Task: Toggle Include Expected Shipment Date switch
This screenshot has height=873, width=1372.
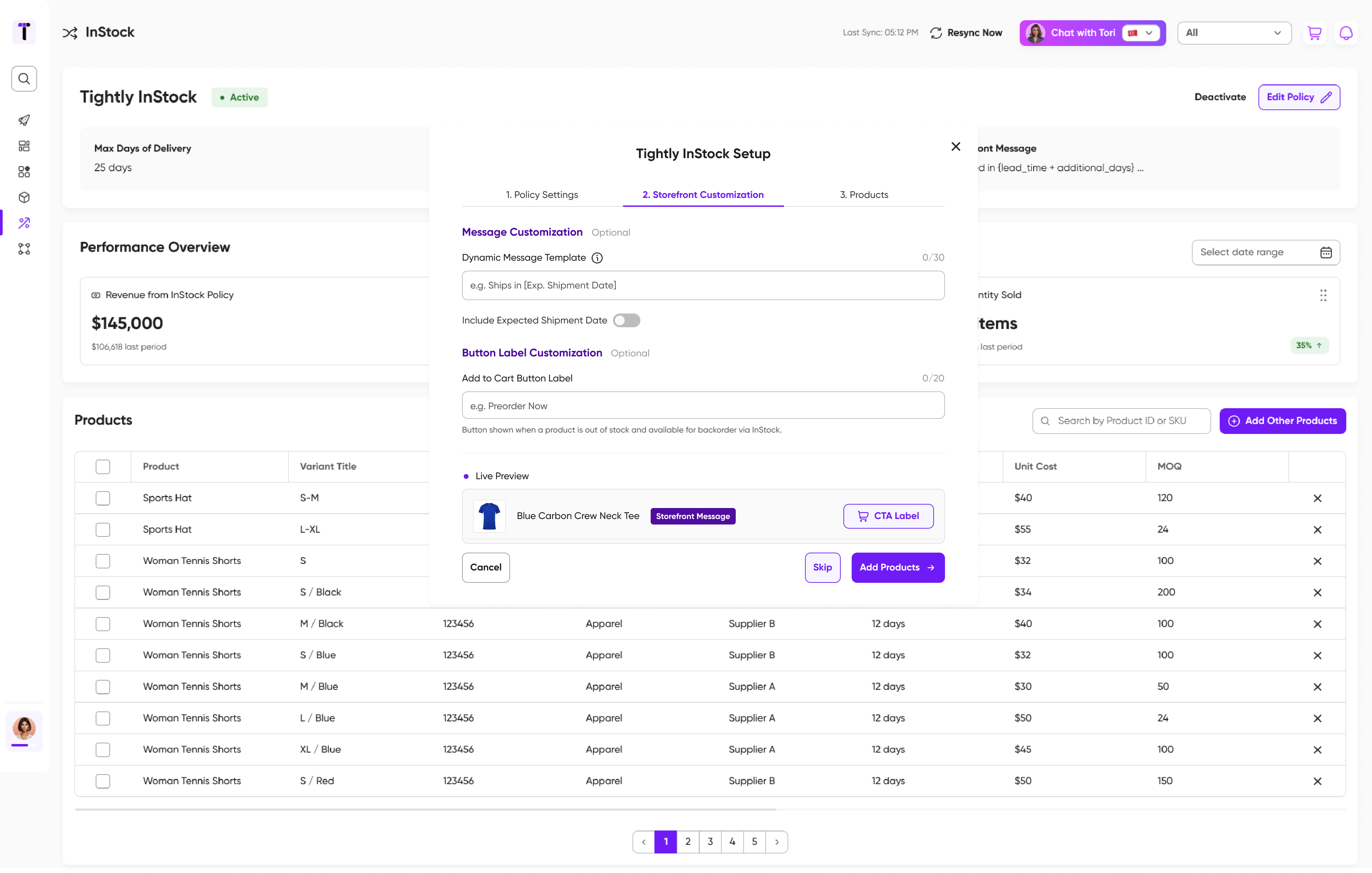Action: (x=626, y=320)
